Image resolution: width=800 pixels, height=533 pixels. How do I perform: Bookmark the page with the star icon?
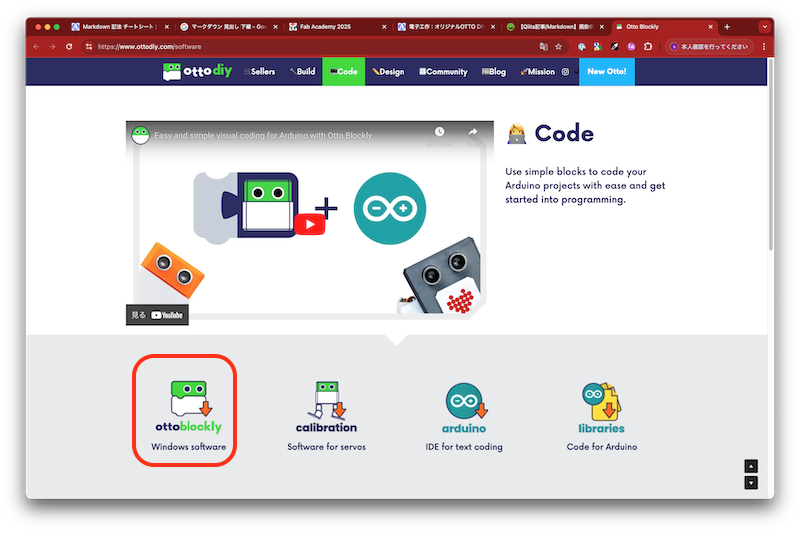click(559, 46)
